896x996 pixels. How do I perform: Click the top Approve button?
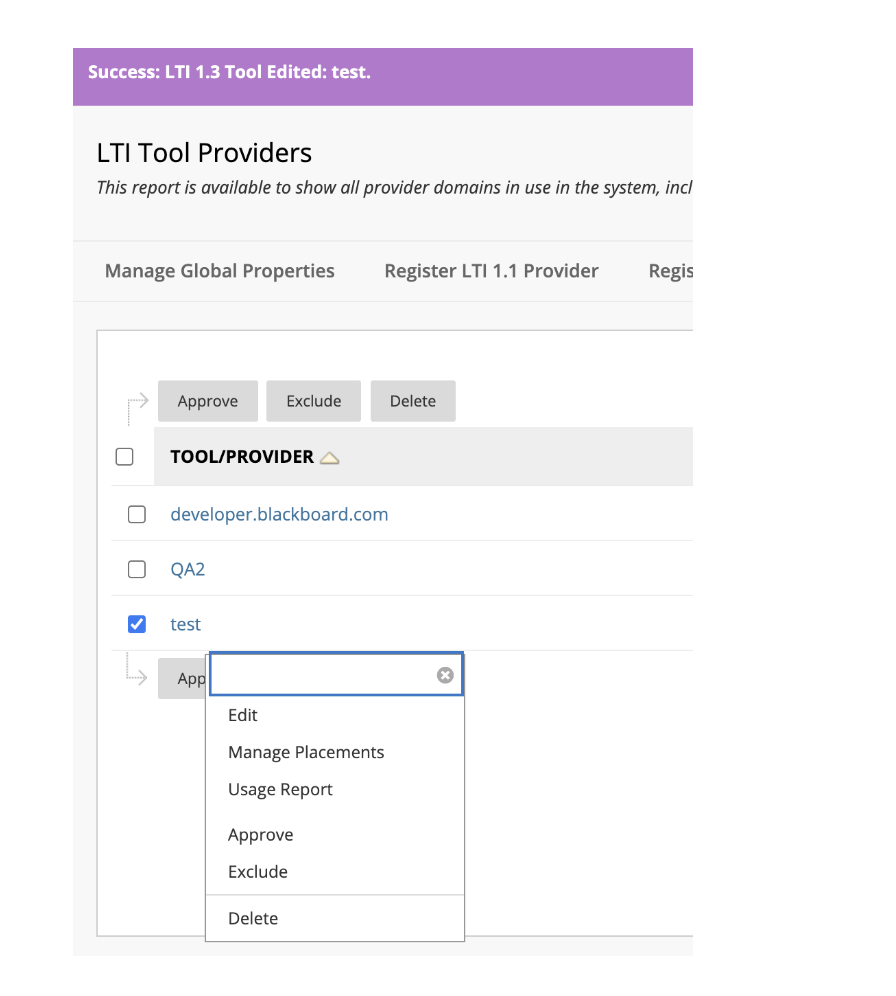click(x=208, y=401)
